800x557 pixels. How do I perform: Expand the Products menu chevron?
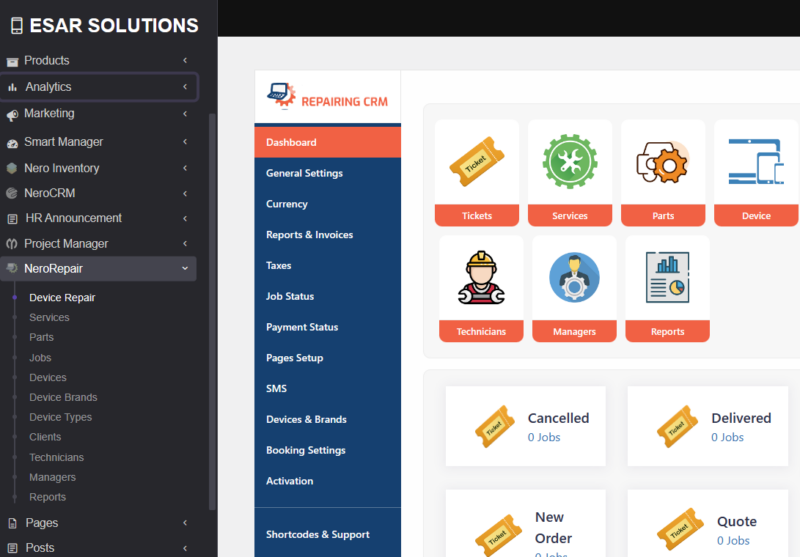point(185,60)
